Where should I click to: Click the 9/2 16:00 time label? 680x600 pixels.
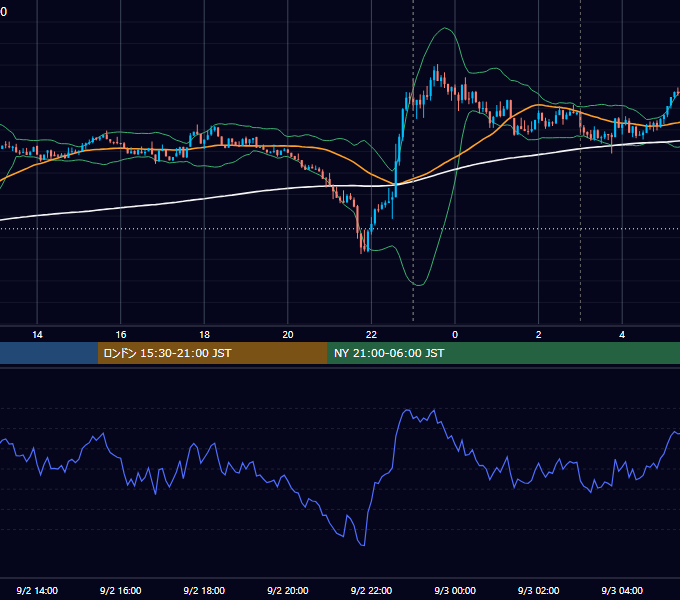pyautogui.click(x=121, y=590)
